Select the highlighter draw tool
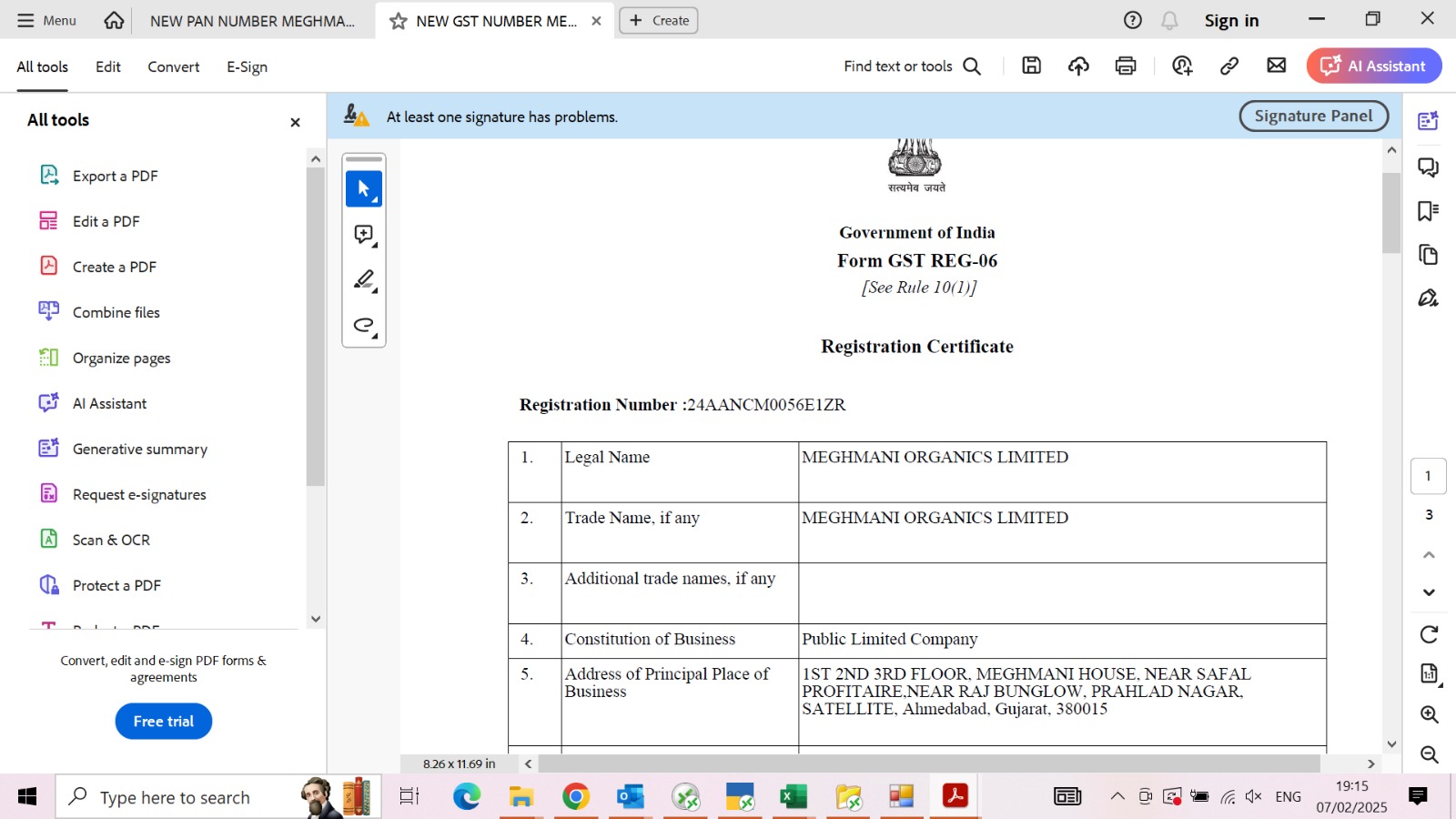 pos(364,279)
